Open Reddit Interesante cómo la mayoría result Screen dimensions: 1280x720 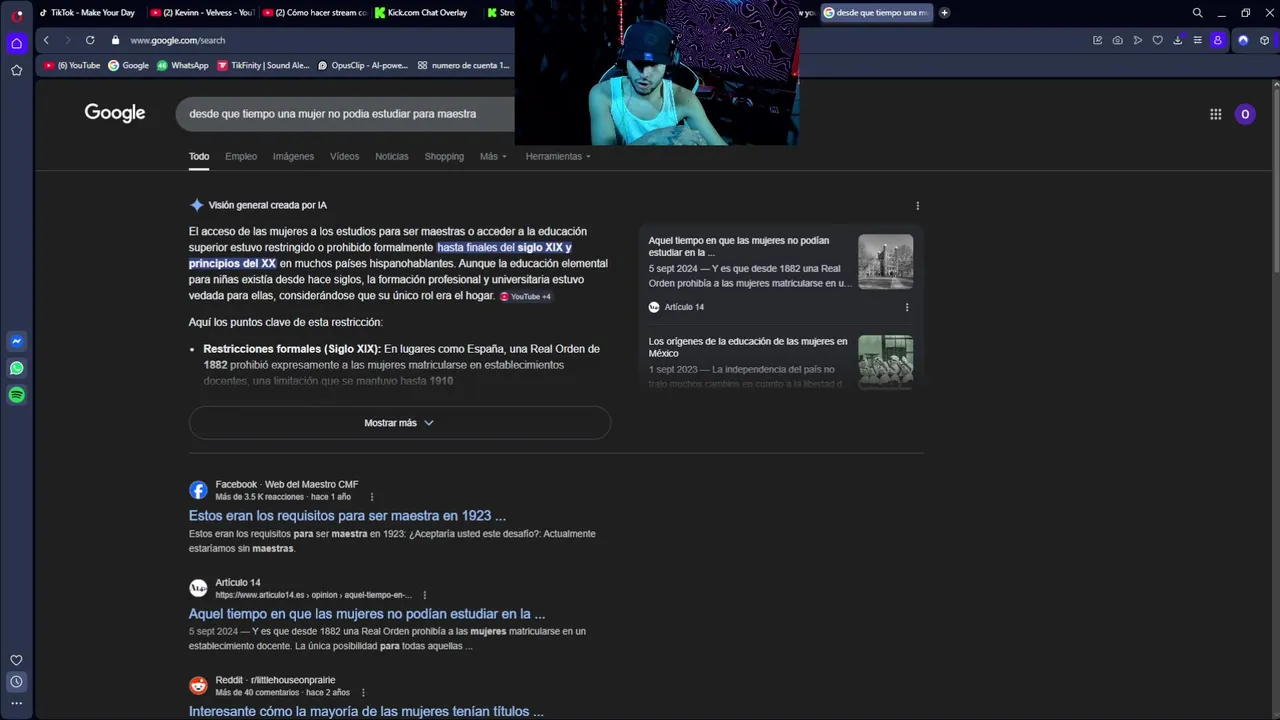(366, 711)
